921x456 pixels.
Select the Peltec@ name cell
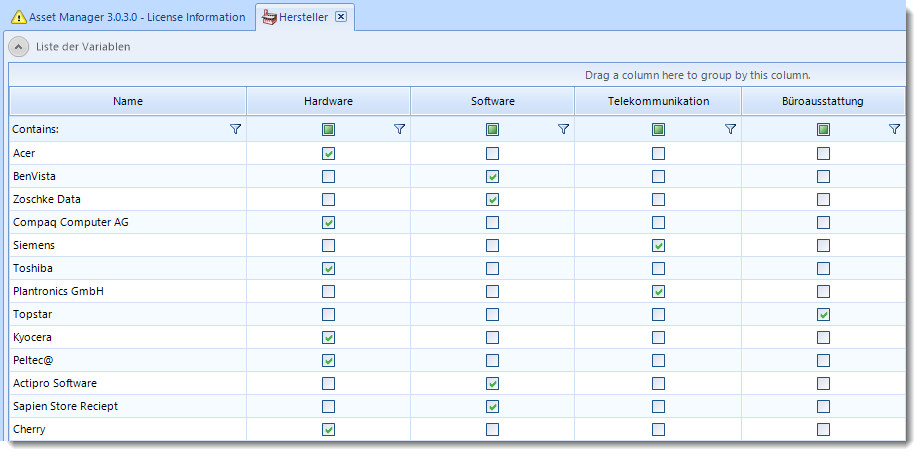point(127,360)
